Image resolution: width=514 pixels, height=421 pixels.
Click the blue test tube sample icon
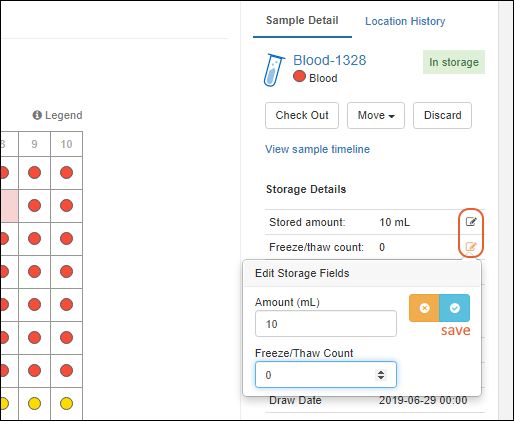pyautogui.click(x=274, y=70)
